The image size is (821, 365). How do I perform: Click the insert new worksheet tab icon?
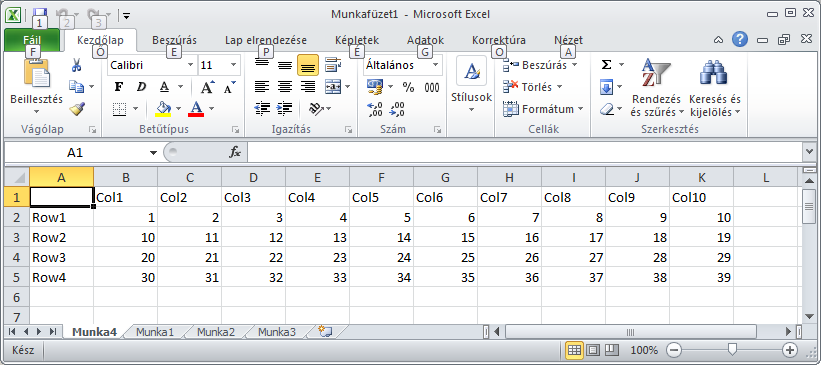pos(326,331)
